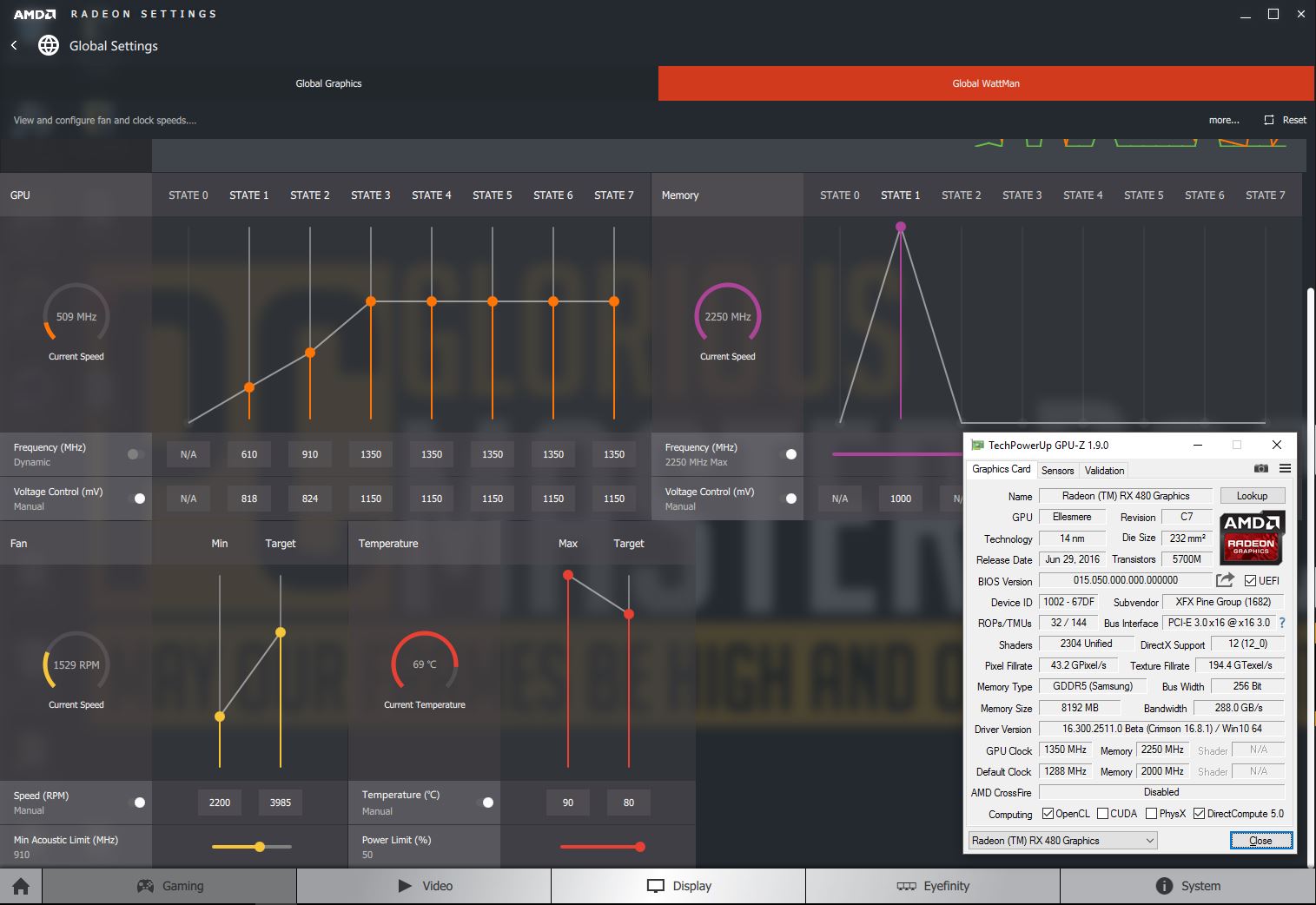Toggle Memory Voltage Control switch
The width and height of the screenshot is (1316, 905).
click(789, 499)
